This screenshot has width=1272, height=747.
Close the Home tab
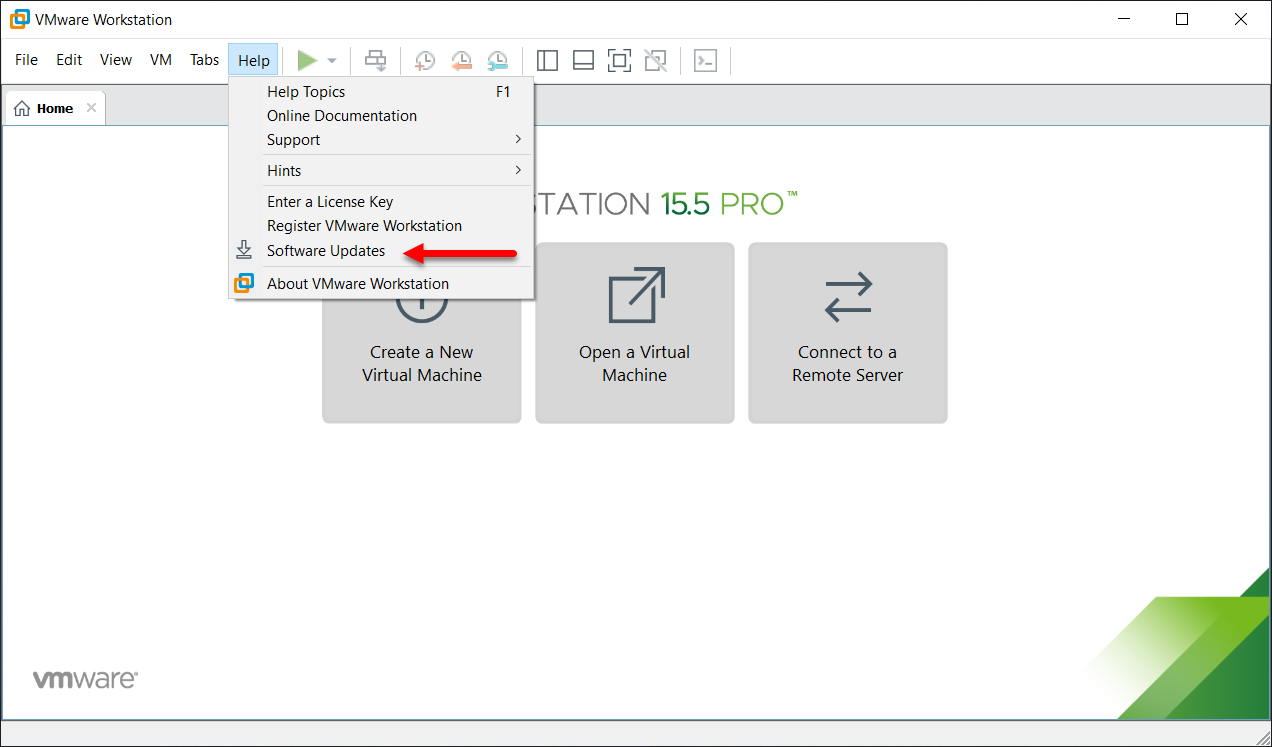[x=91, y=108]
